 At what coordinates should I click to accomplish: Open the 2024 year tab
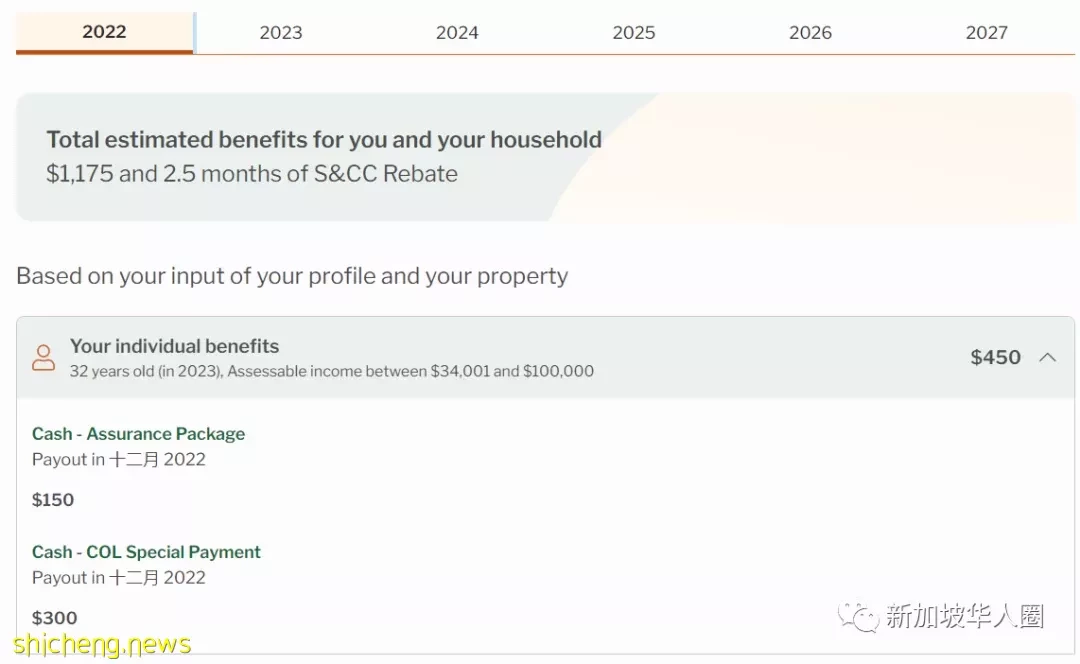coord(457,32)
